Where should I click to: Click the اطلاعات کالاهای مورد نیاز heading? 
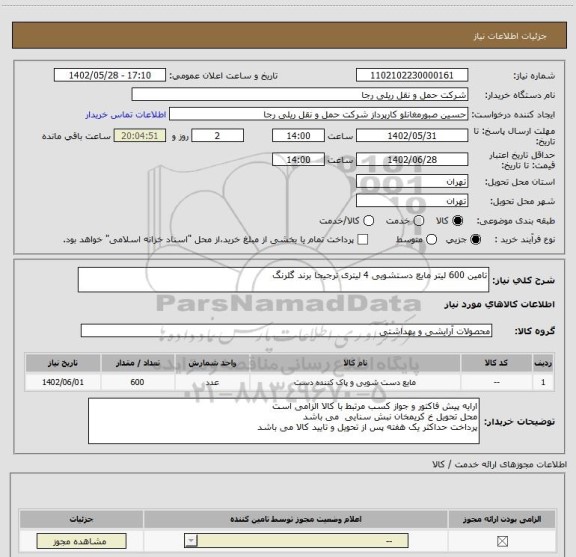[500, 305]
